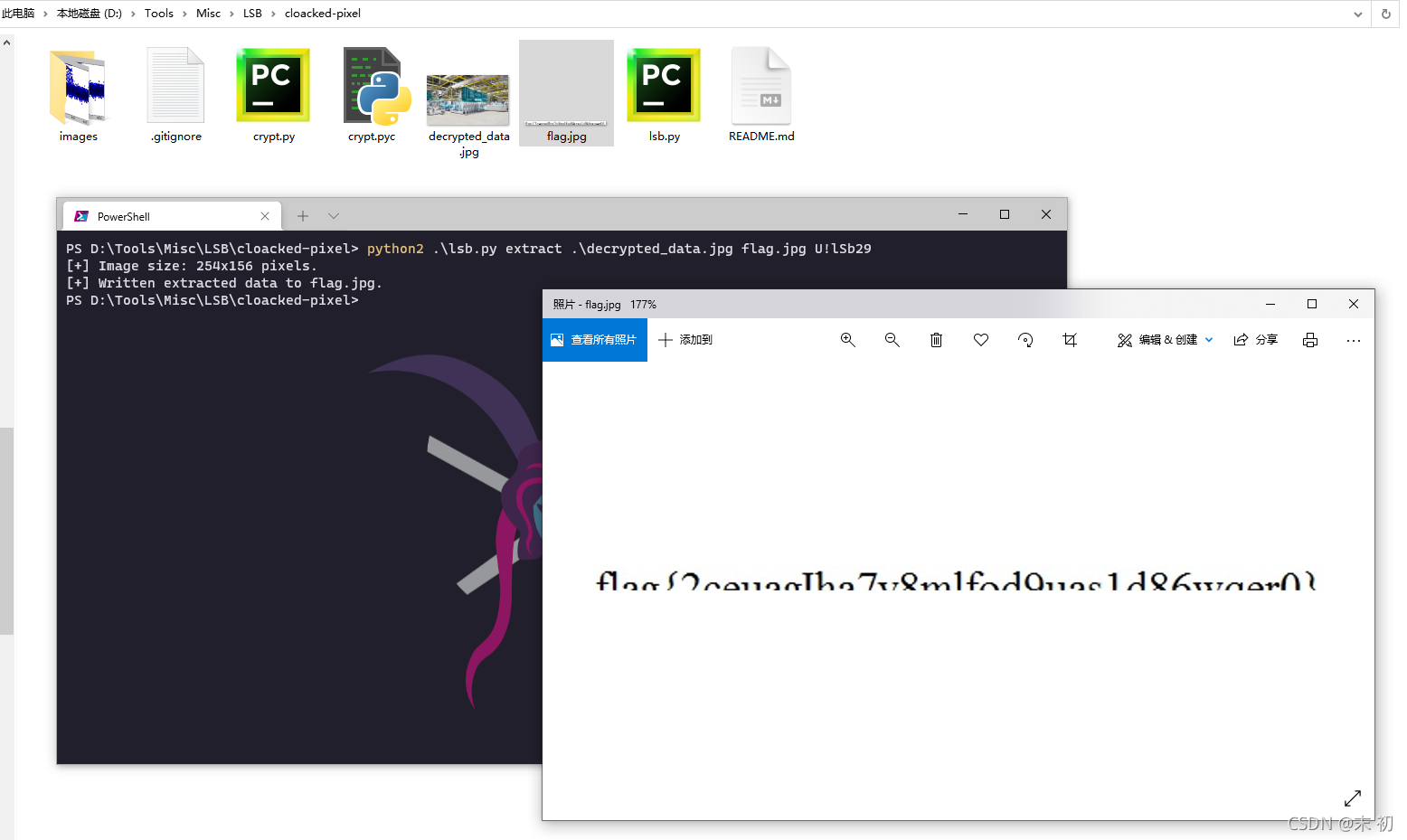Open a new PowerShell tab with plus icon
1407x840 pixels.
coord(303,216)
